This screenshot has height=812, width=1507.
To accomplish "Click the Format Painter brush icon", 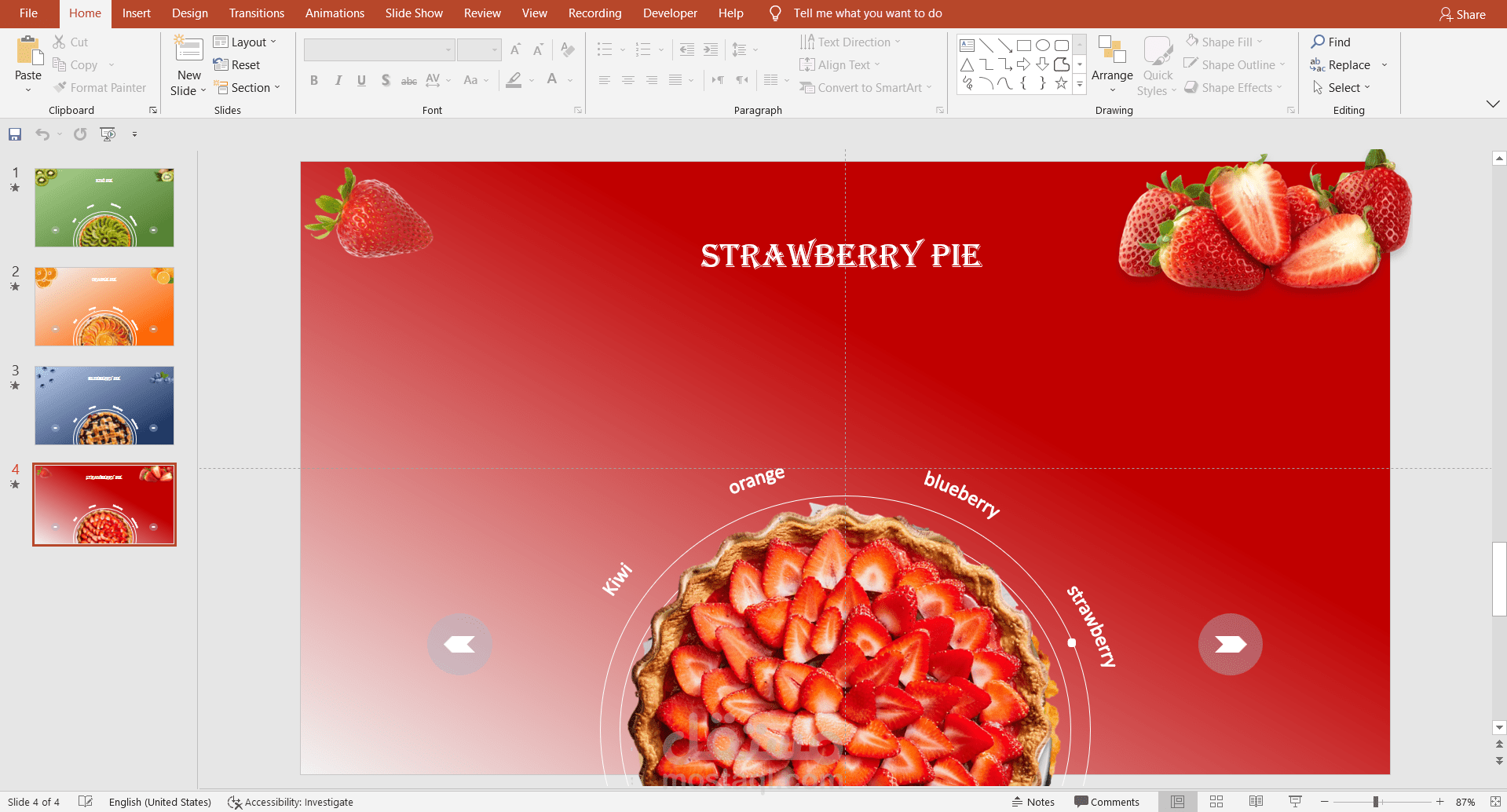I will pyautogui.click(x=60, y=87).
